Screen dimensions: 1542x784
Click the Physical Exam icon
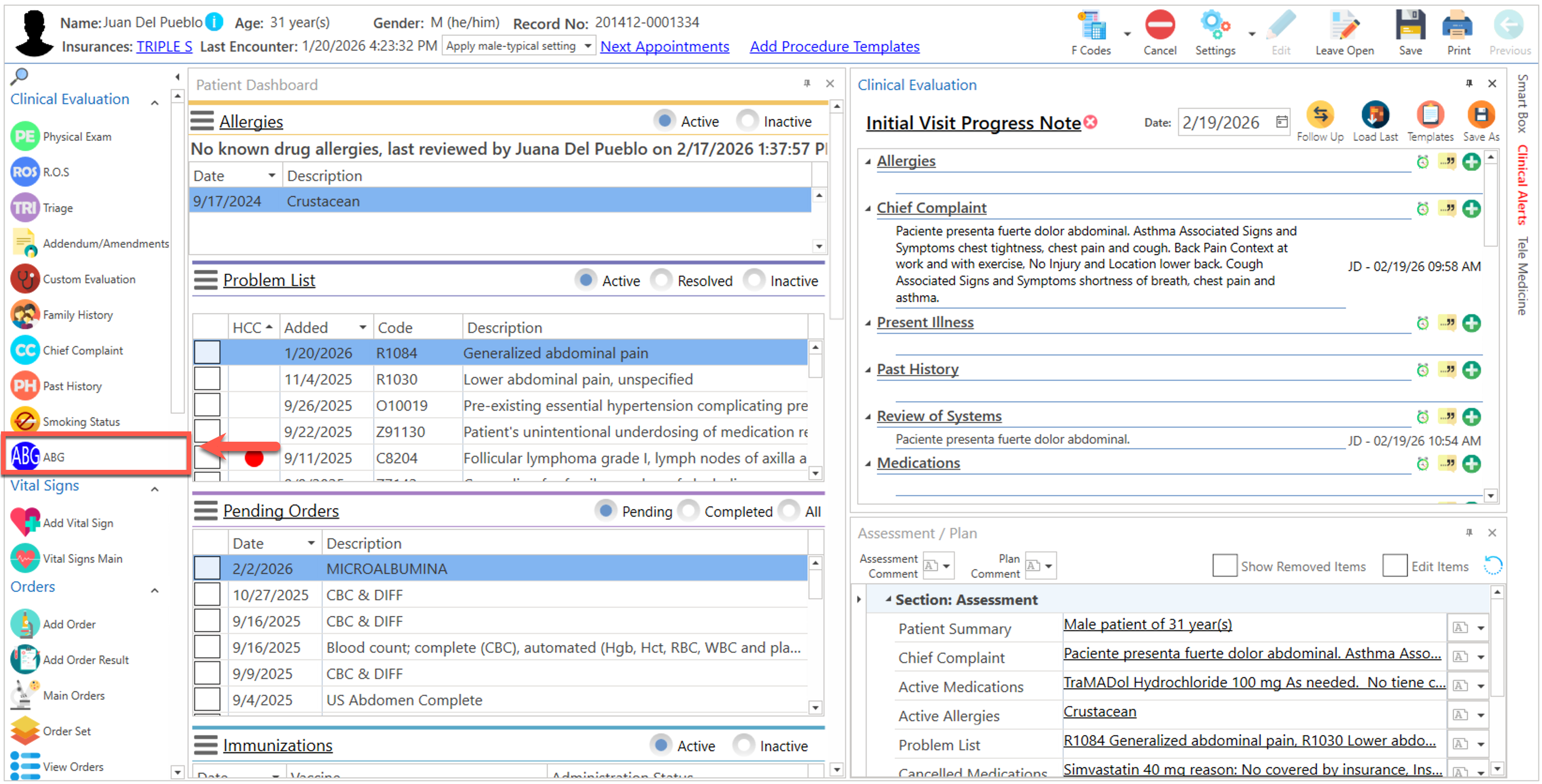click(x=25, y=136)
